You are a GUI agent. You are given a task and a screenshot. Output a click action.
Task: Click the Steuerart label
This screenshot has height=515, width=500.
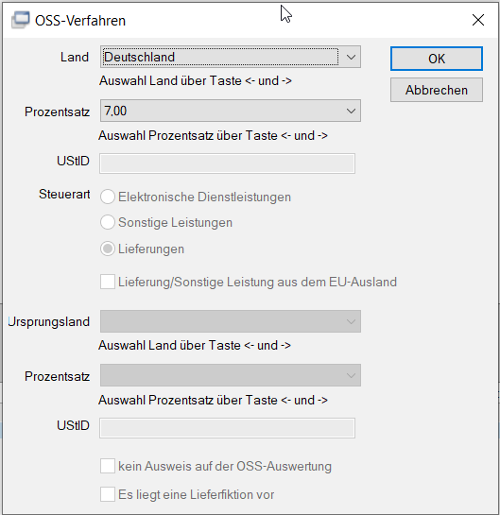click(x=64, y=194)
